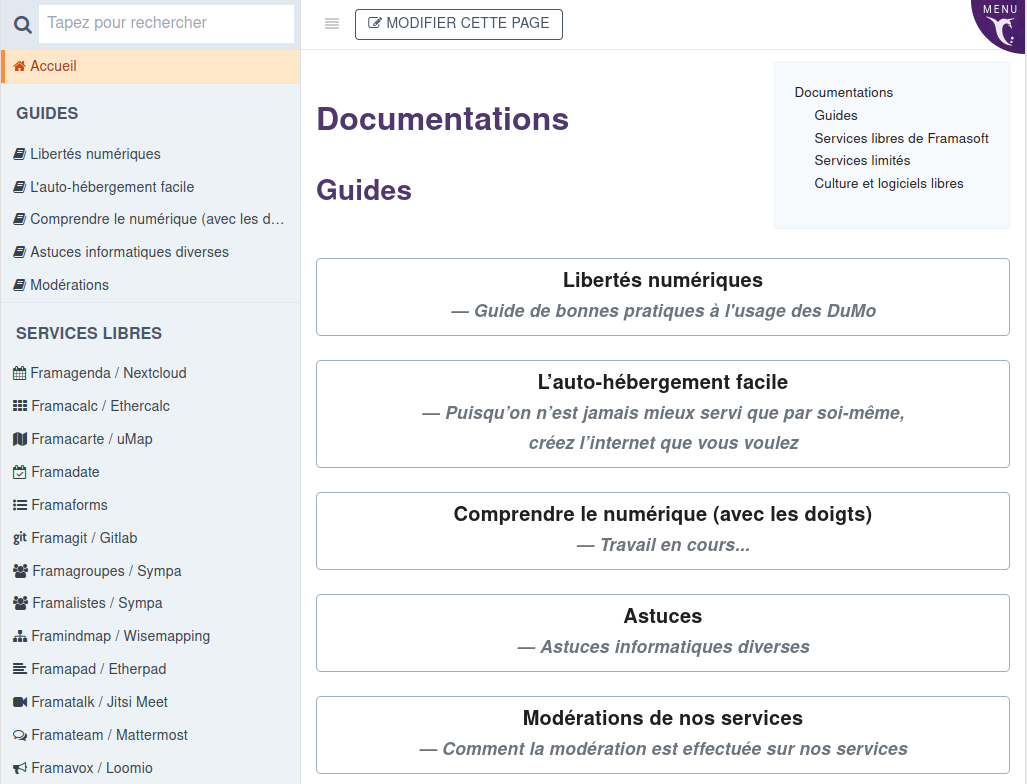The width and height of the screenshot is (1027, 784).
Task: Click book icon beside Astuces informatiques diverses
Action: pyautogui.click(x=20, y=252)
